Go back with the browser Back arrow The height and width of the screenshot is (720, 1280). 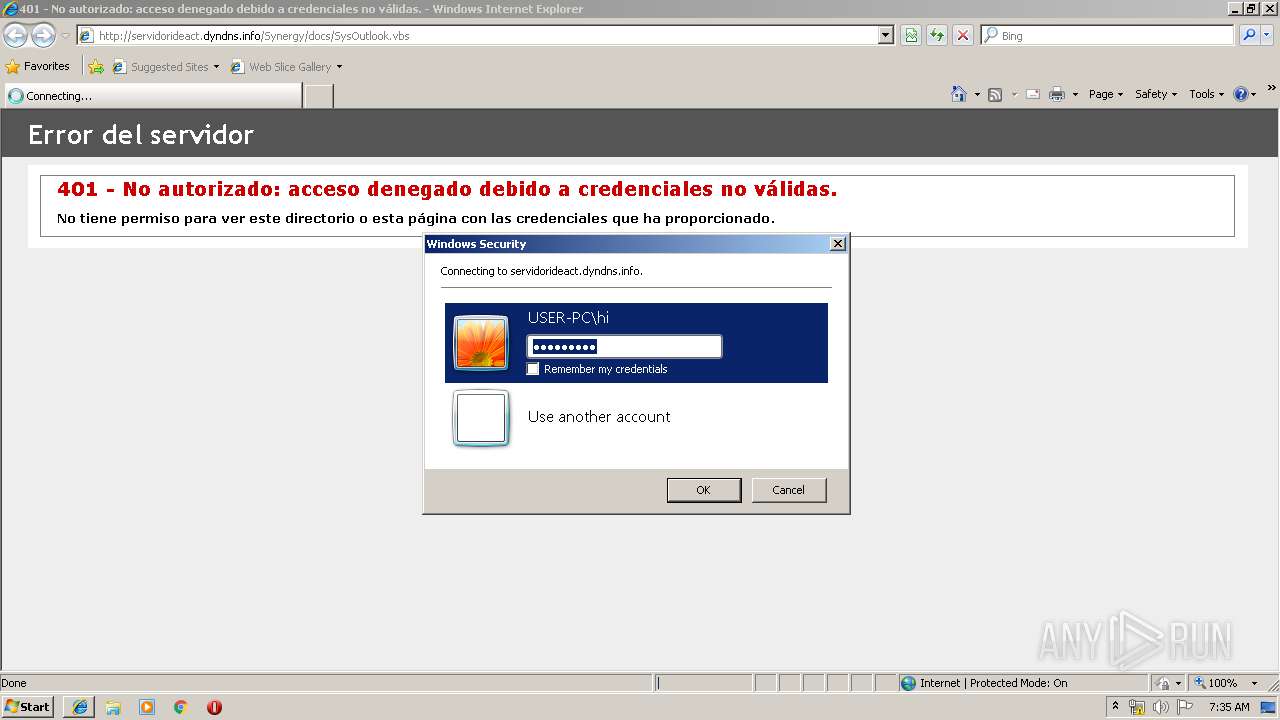(15, 36)
